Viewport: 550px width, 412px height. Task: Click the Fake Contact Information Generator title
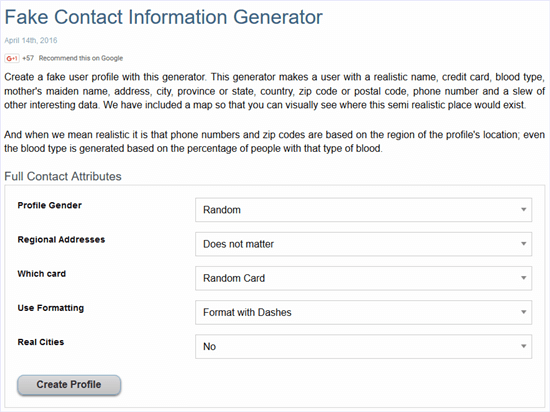pyautogui.click(x=163, y=17)
